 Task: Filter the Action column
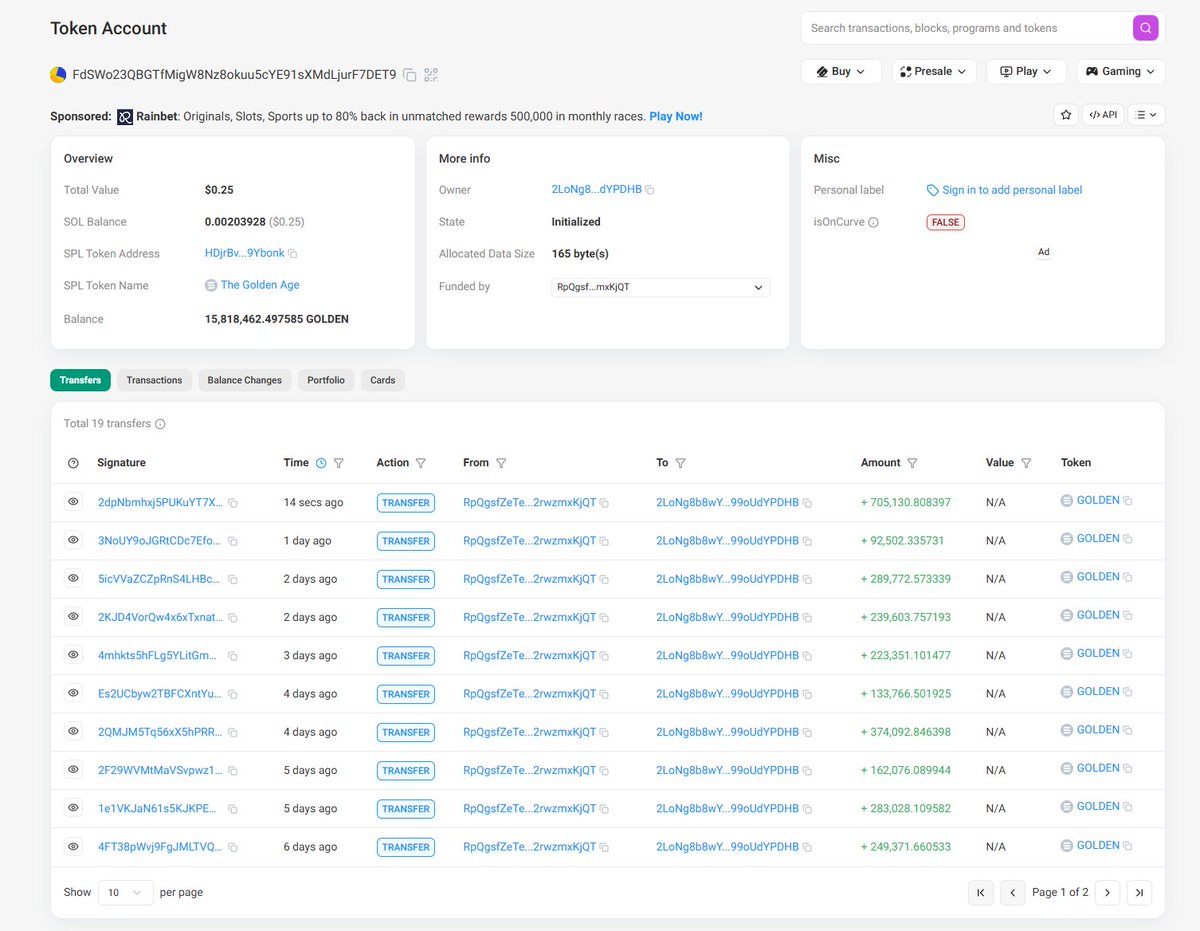(420, 463)
